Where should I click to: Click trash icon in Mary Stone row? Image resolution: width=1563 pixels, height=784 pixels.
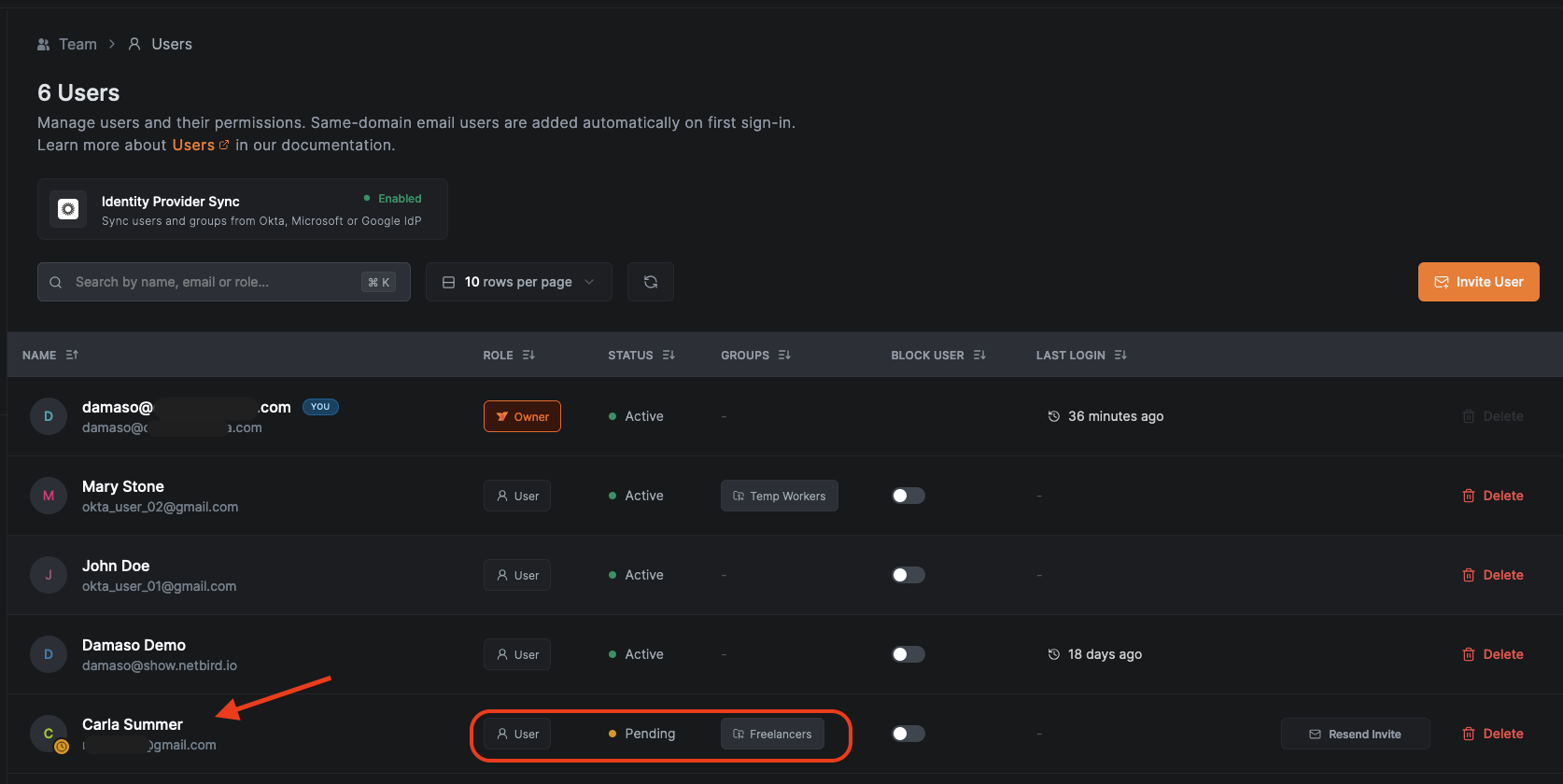pos(1469,496)
